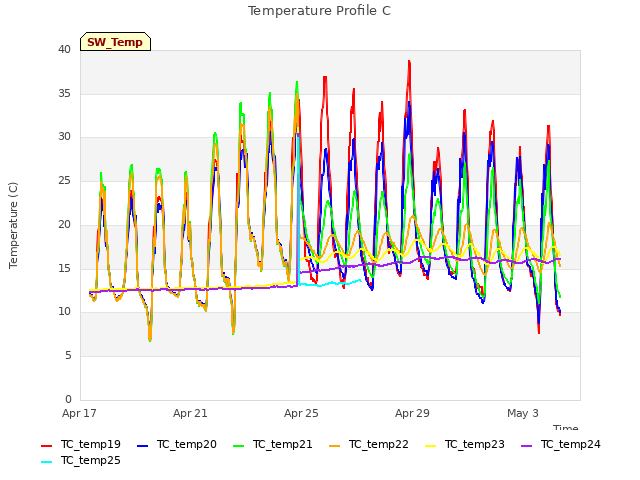Screen dimensions: 640x480
Task: Click the 10 y-axis tick label
Action: coord(64,311)
